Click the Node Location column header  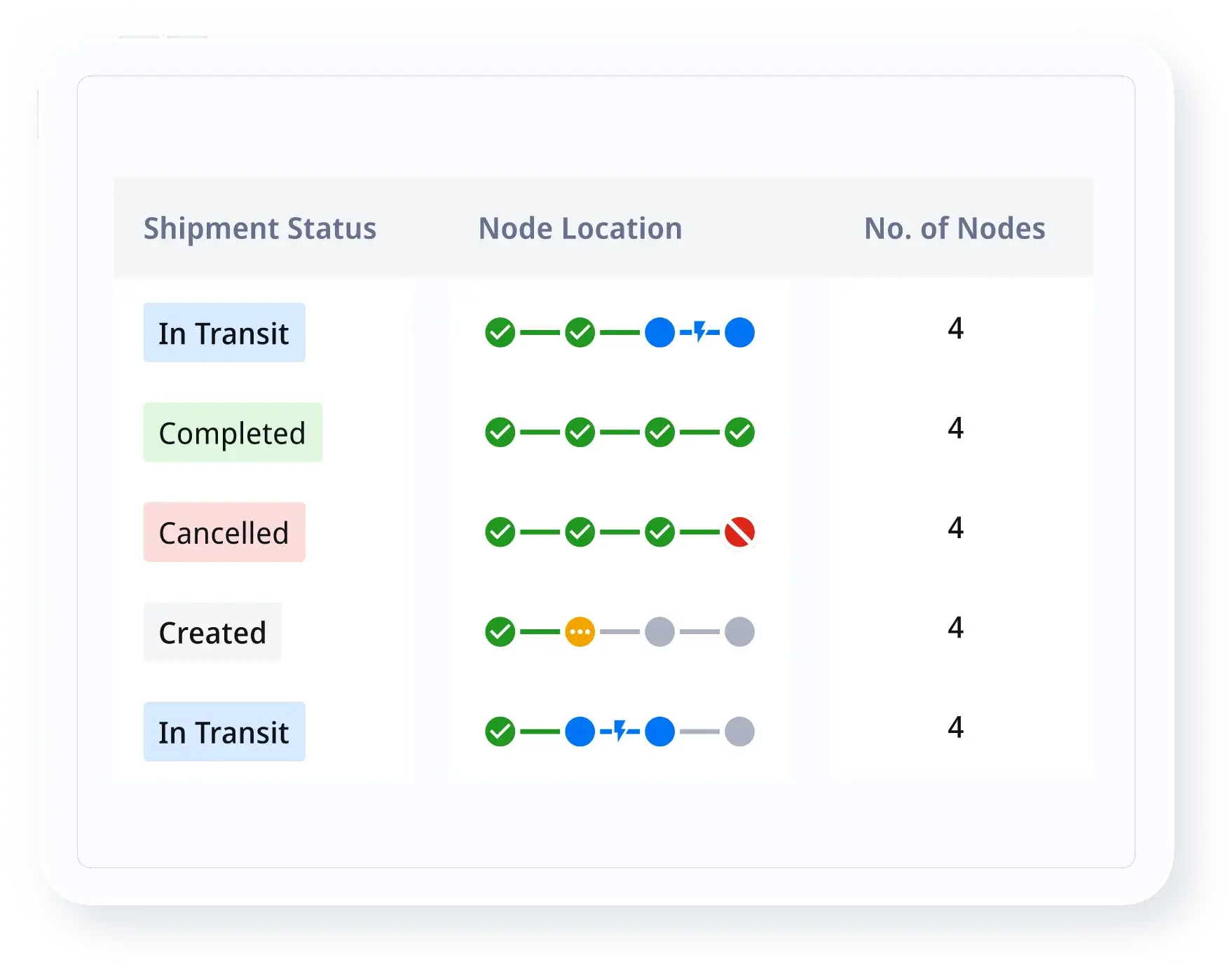coord(580,228)
